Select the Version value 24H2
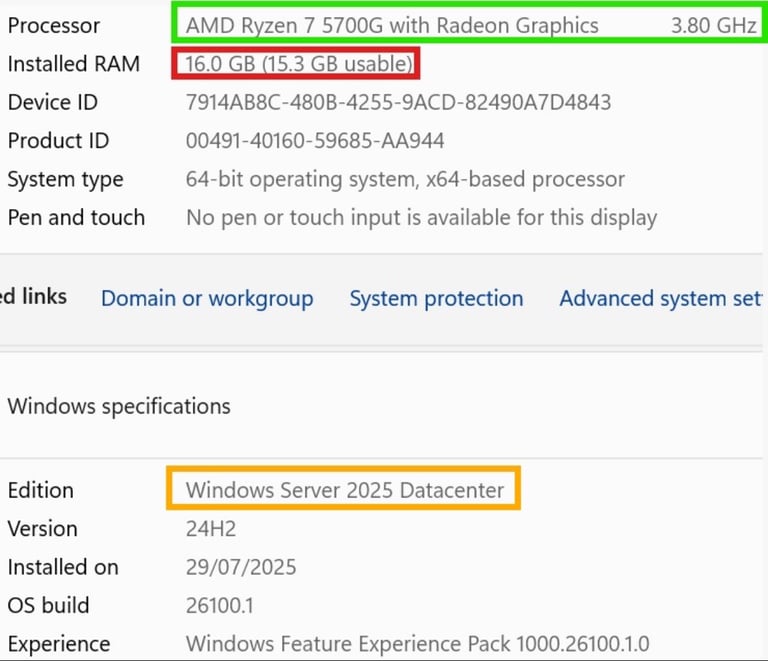This screenshot has width=768, height=661. (x=211, y=529)
